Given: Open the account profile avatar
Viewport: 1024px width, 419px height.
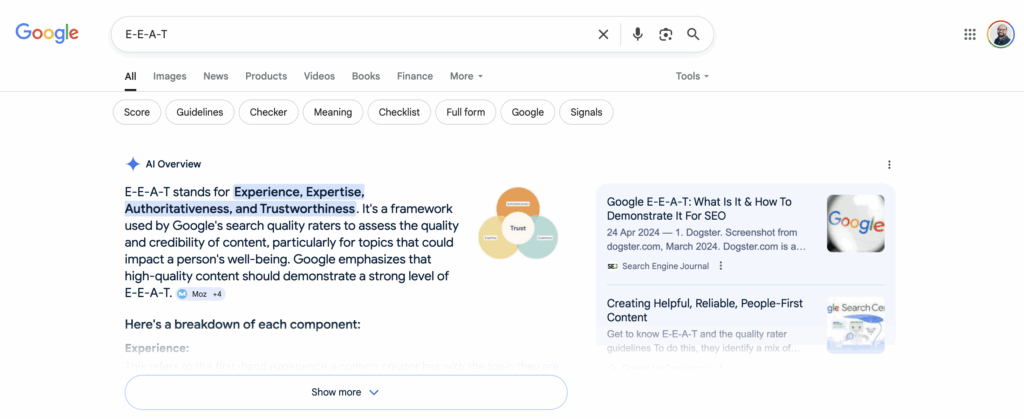Looking at the screenshot, I should pos(1000,35).
